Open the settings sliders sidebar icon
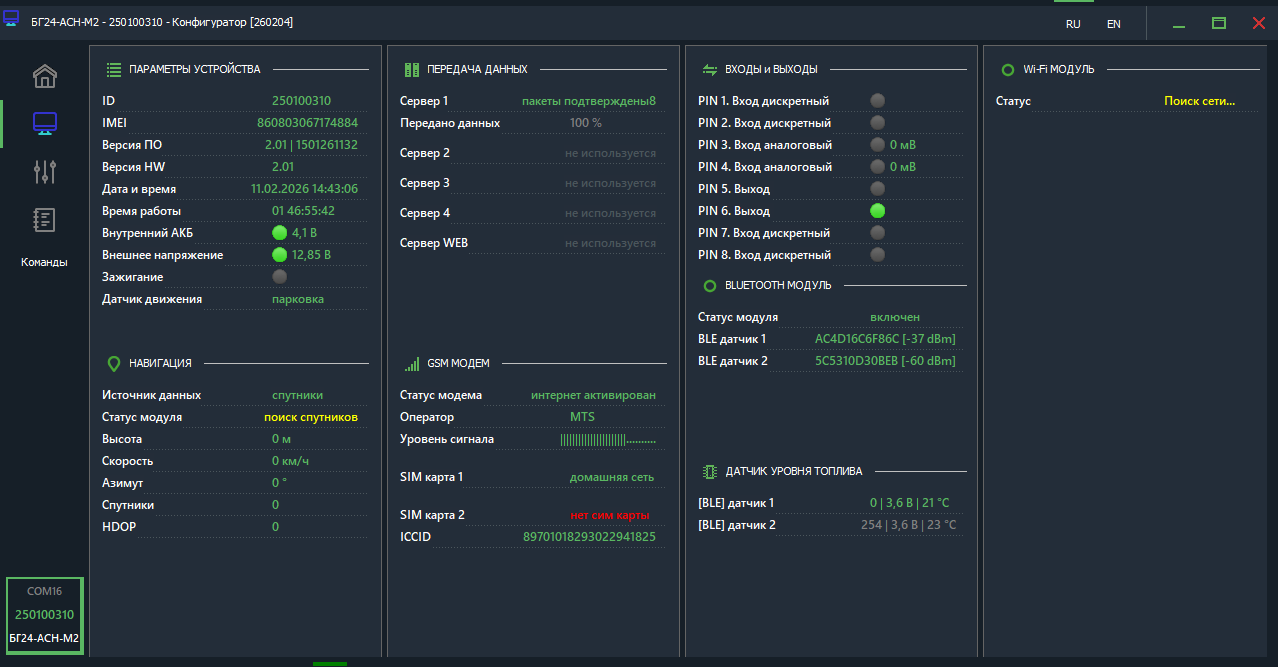The width and height of the screenshot is (1278, 667). 45,171
